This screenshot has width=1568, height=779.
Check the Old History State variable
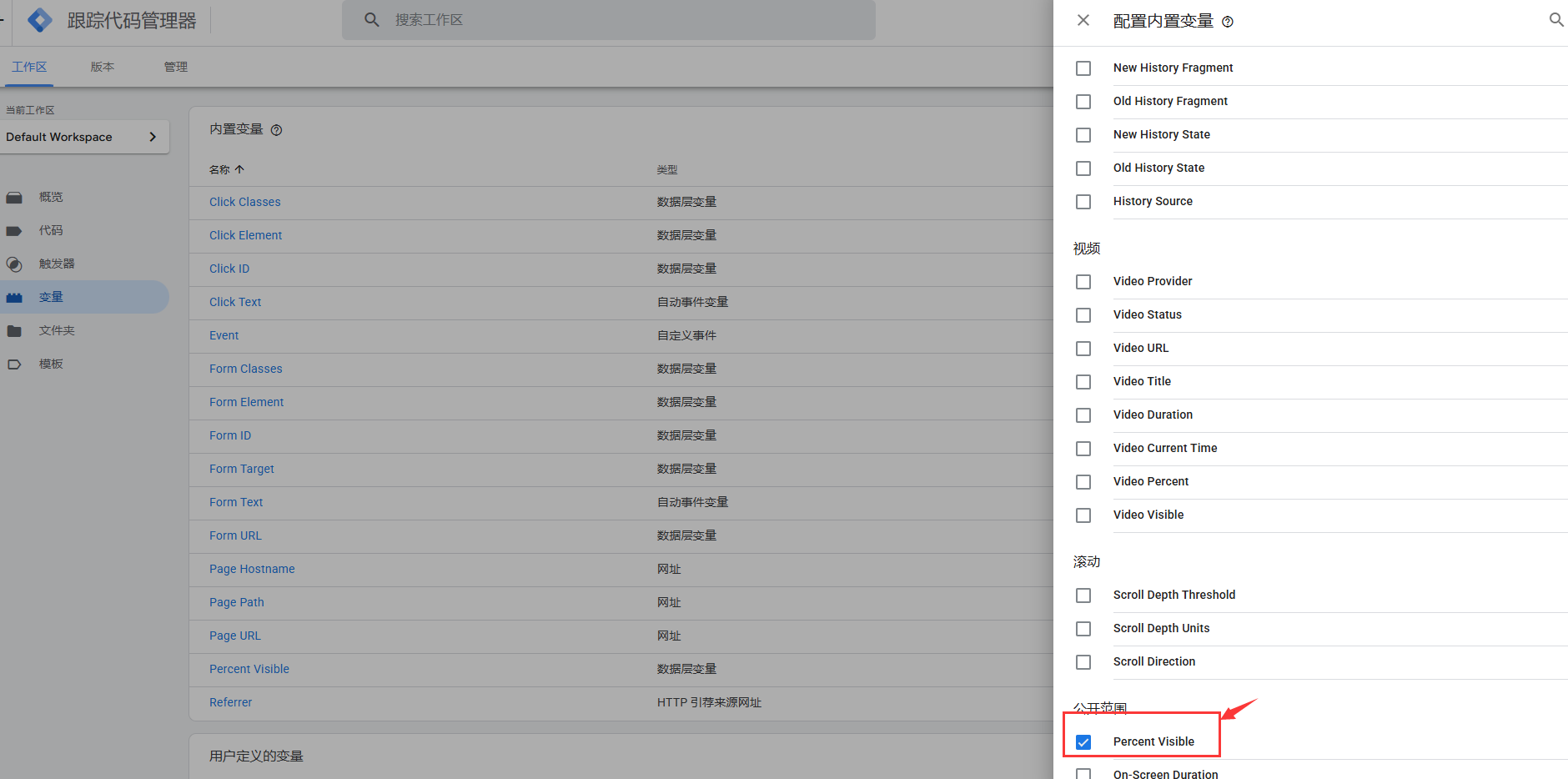[x=1083, y=168]
